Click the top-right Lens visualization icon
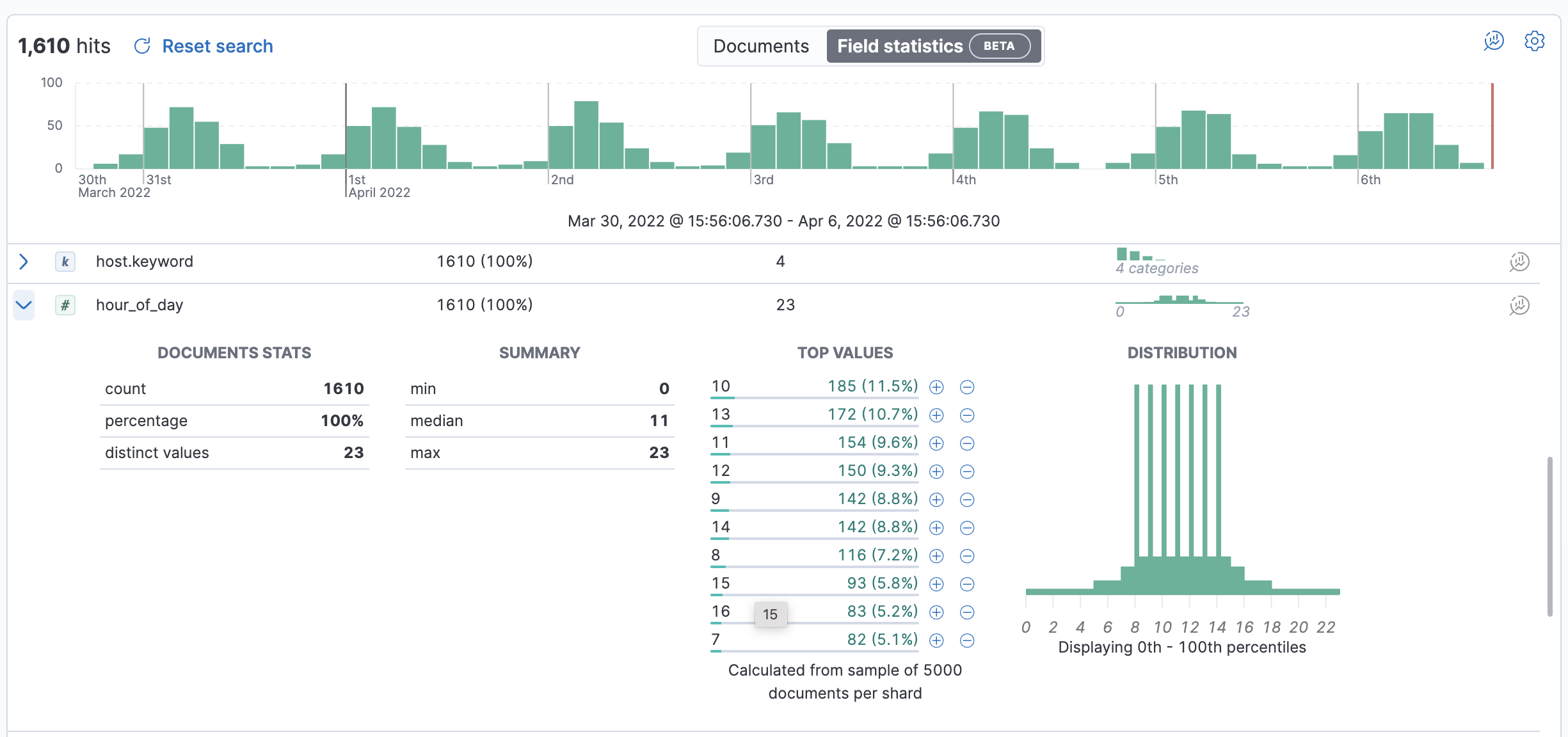The image size is (1568, 737). 1493,41
